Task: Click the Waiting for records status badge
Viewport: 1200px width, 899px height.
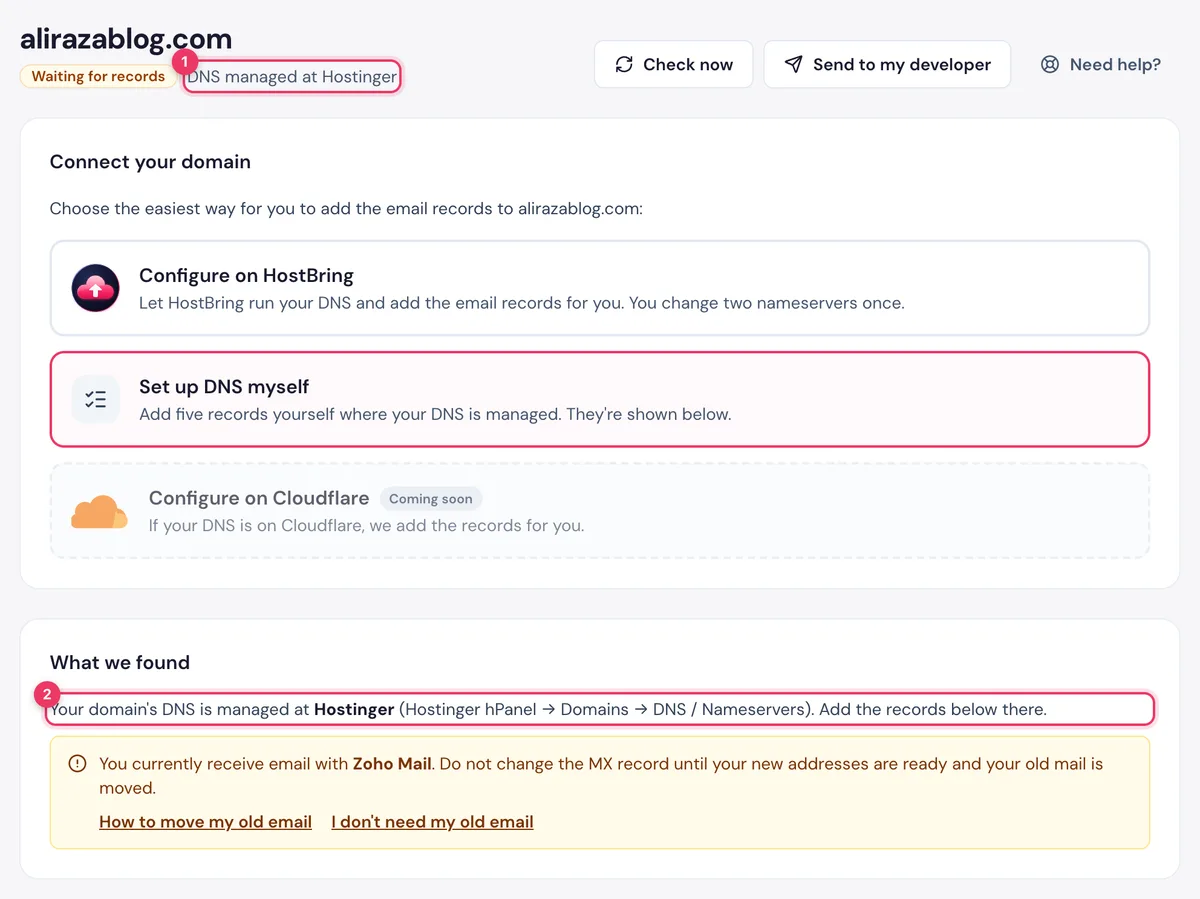Action: (x=98, y=76)
